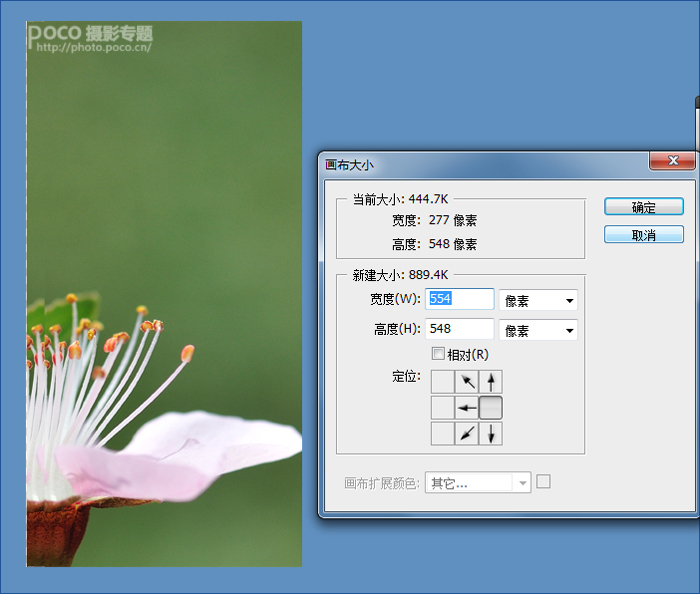Select the middle-left empty anchor square

click(x=442, y=407)
